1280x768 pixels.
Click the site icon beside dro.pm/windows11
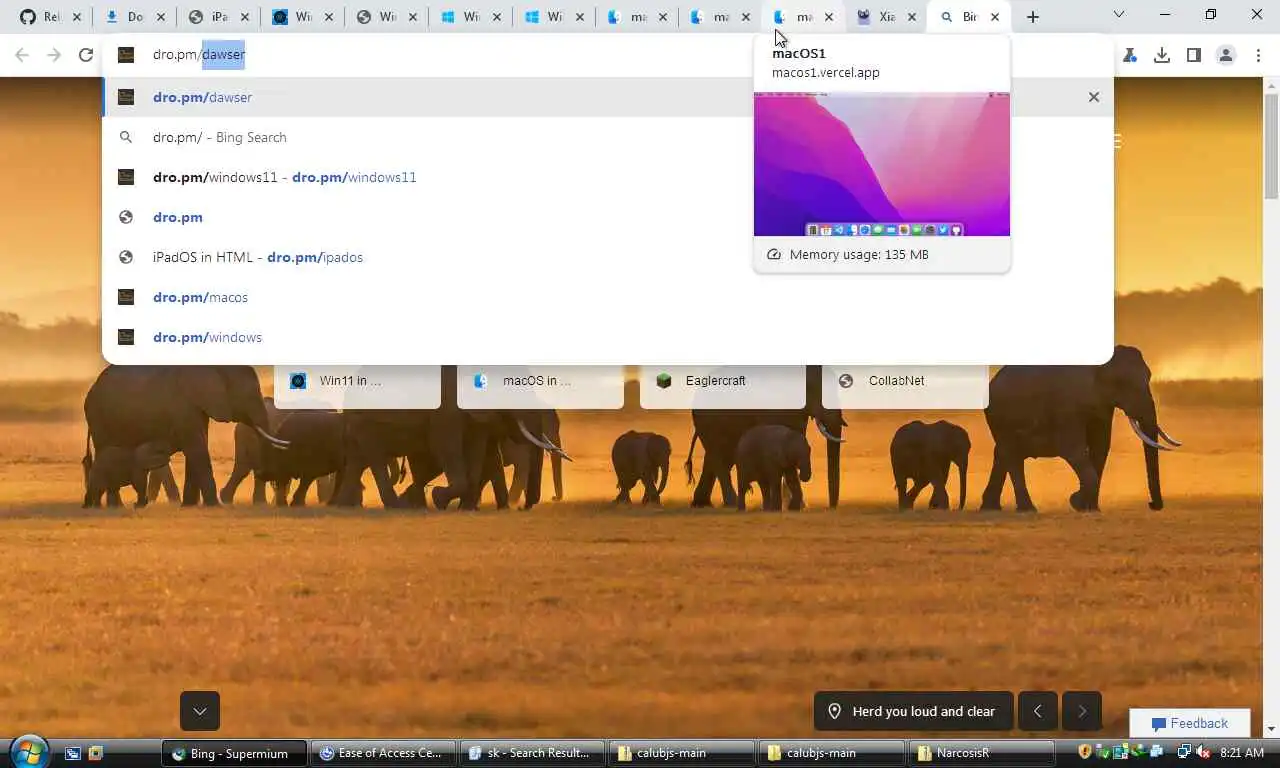point(126,177)
